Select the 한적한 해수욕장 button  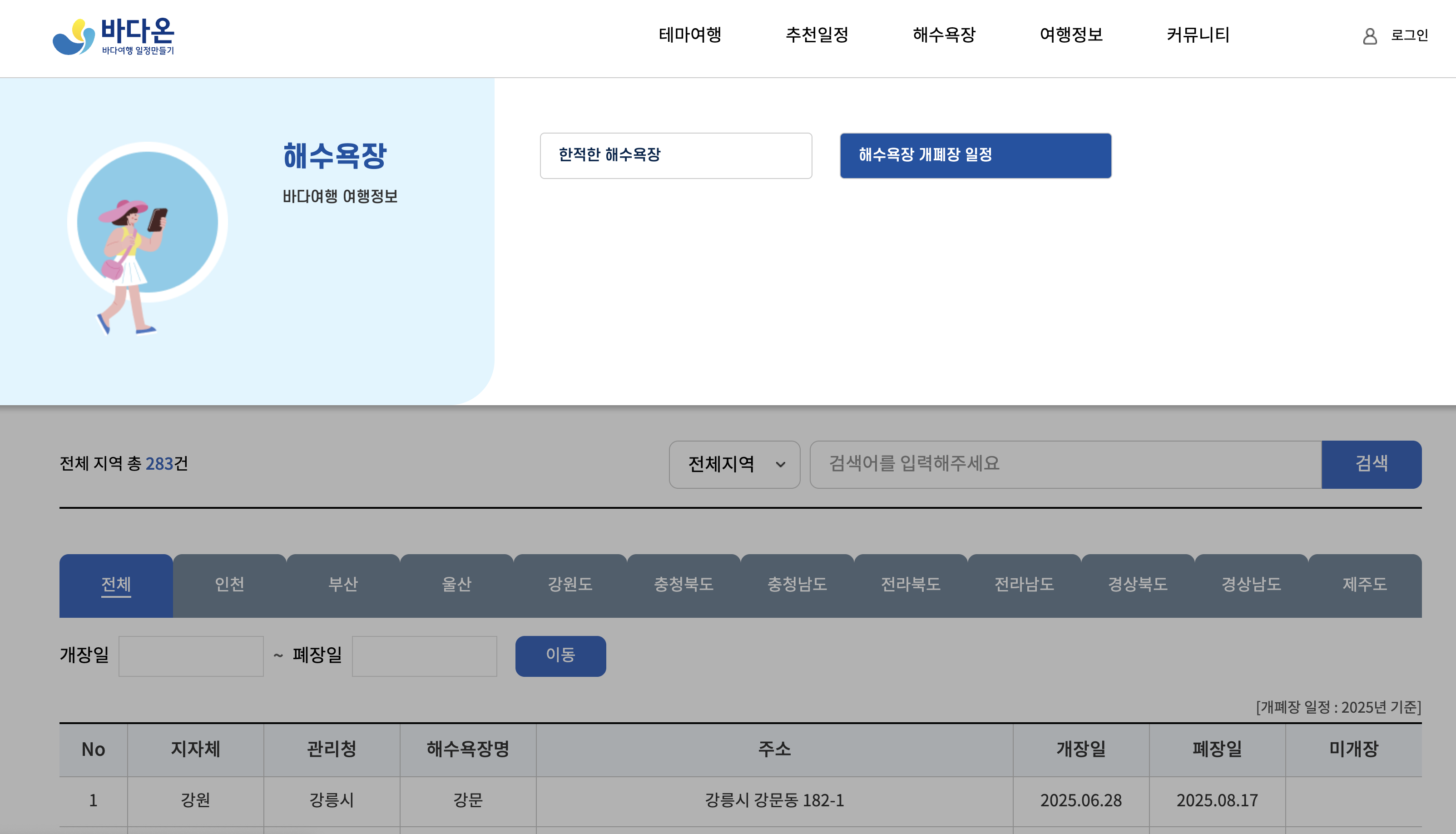pyautogui.click(x=676, y=155)
